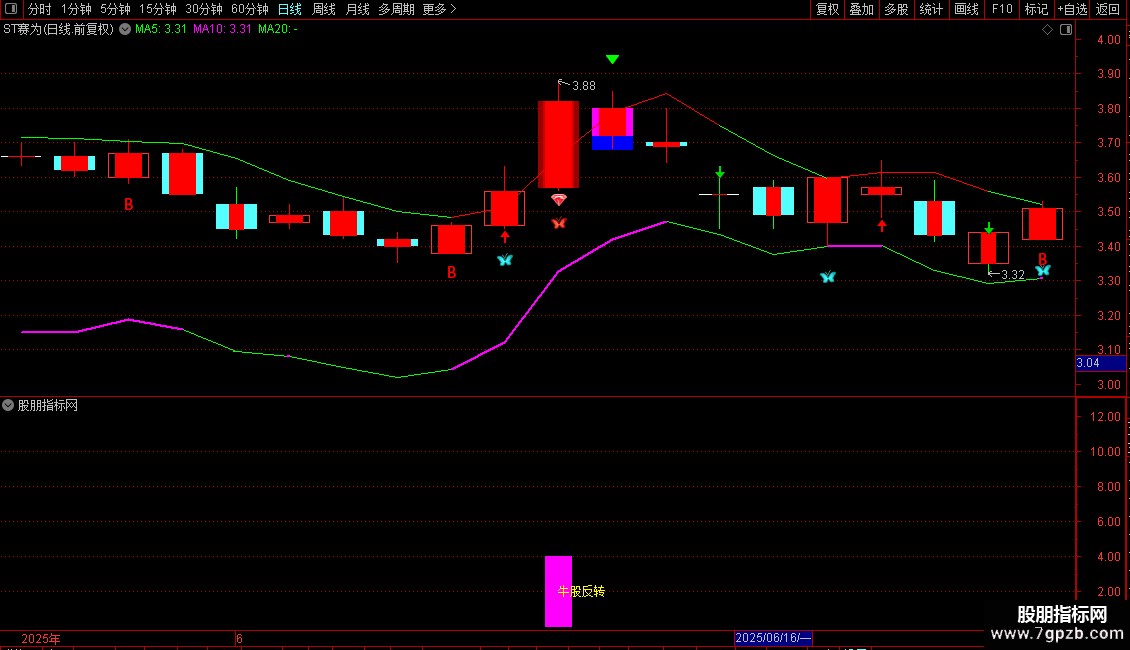
Task: Click the MA5: 3.31 legend value
Action: [161, 30]
